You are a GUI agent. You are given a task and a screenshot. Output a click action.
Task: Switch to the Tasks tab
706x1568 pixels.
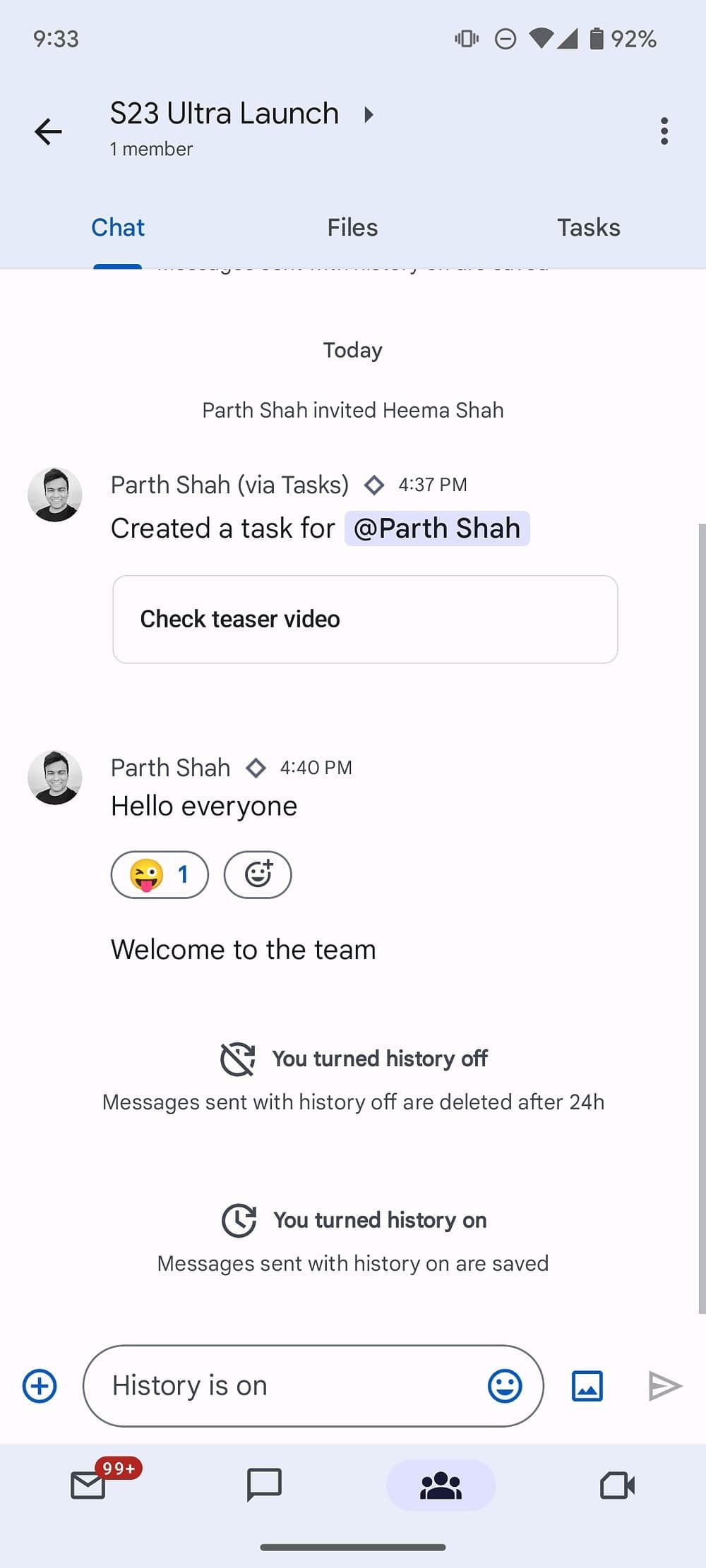[x=588, y=227]
